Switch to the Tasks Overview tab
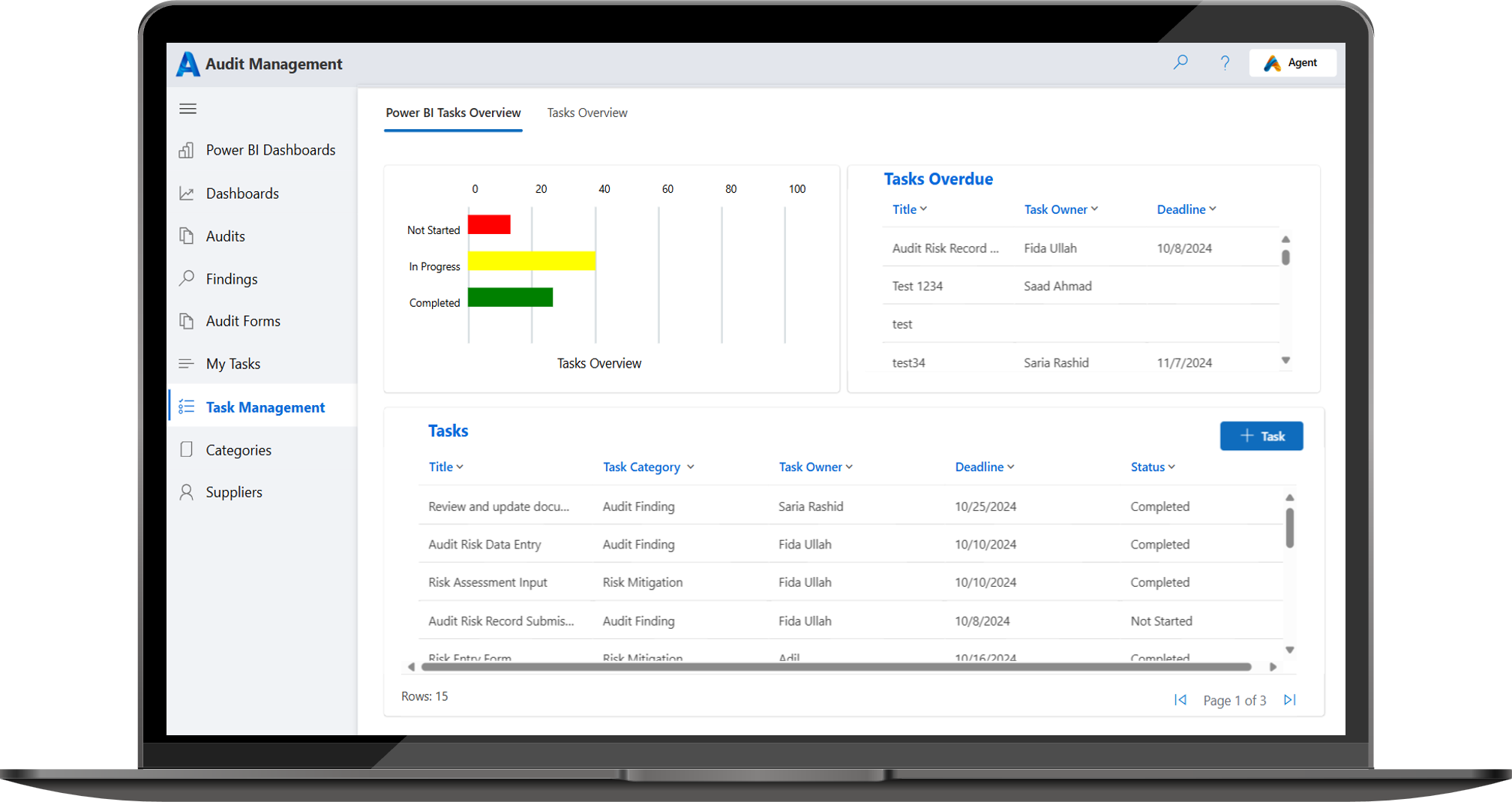Screen dimensions: 1512x802 tap(587, 113)
